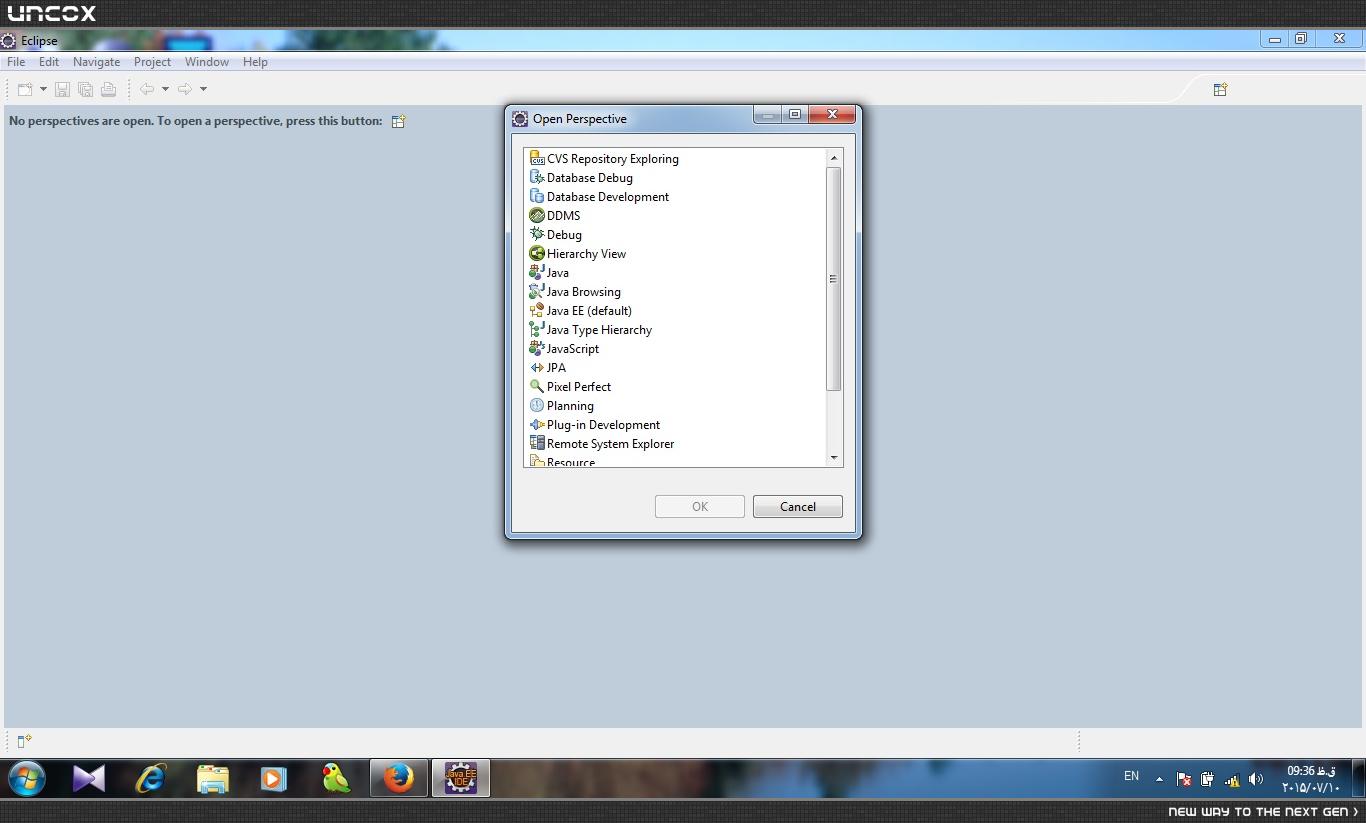Open the Edit menu
This screenshot has height=823, width=1366.
click(49, 62)
